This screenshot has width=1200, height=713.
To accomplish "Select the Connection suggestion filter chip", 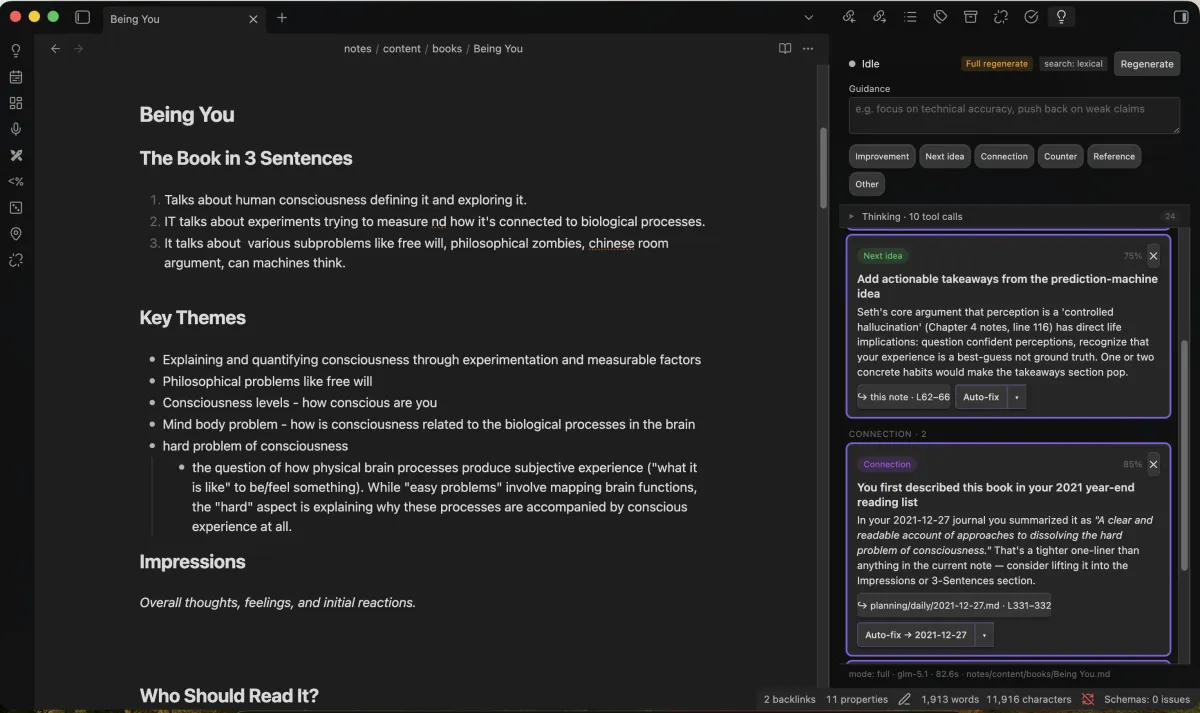I will (x=1004, y=156).
